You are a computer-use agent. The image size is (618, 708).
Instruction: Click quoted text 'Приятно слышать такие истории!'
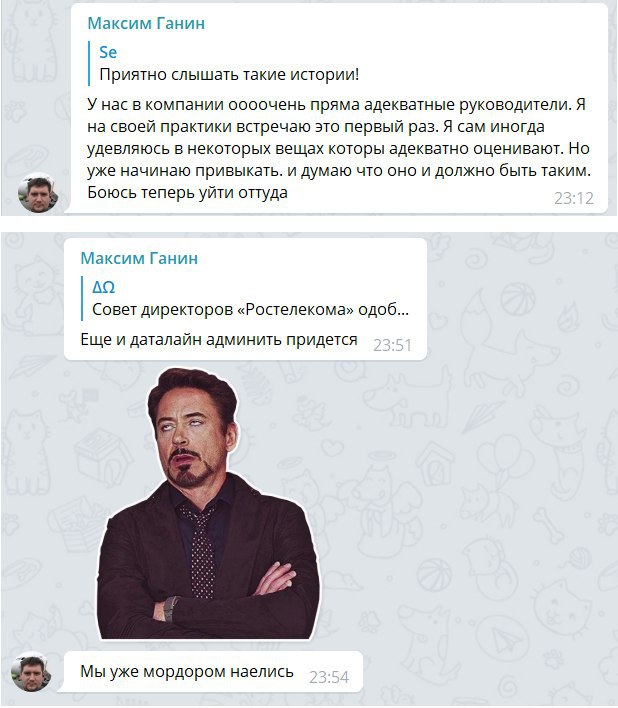pyautogui.click(x=229, y=75)
